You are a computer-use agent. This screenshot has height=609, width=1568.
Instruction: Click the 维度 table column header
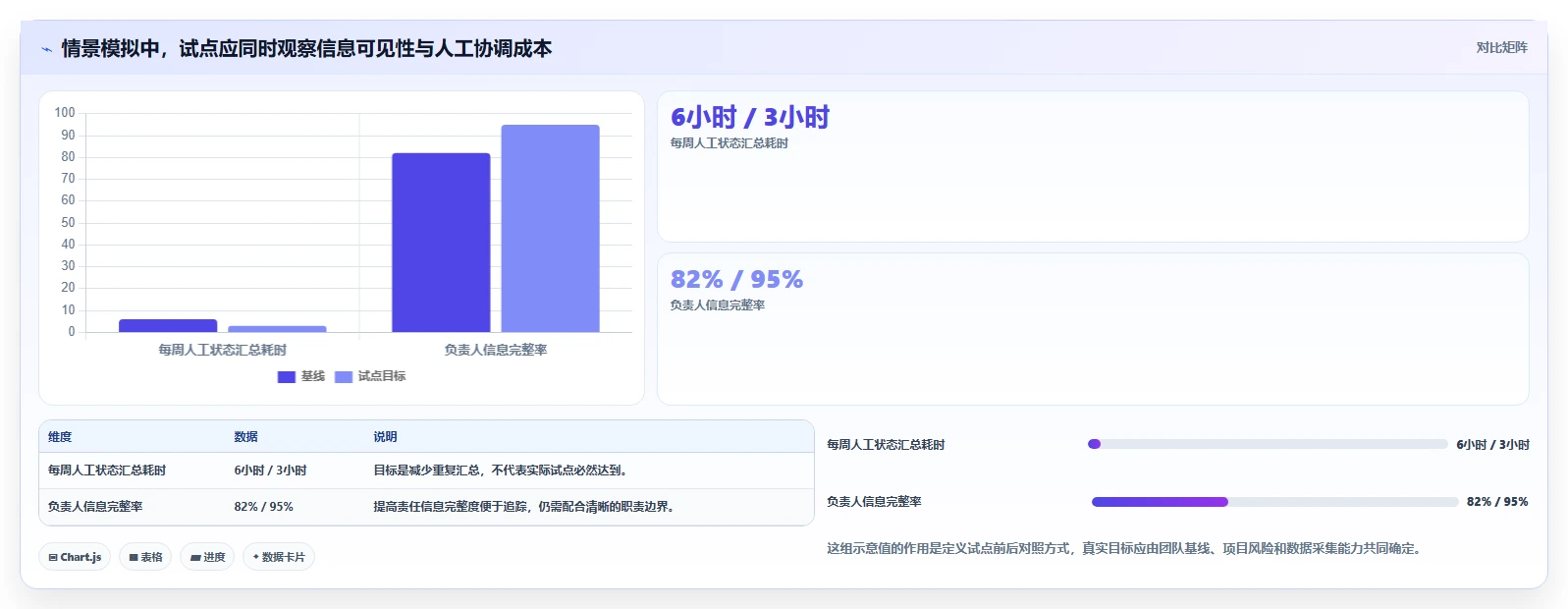(60, 437)
